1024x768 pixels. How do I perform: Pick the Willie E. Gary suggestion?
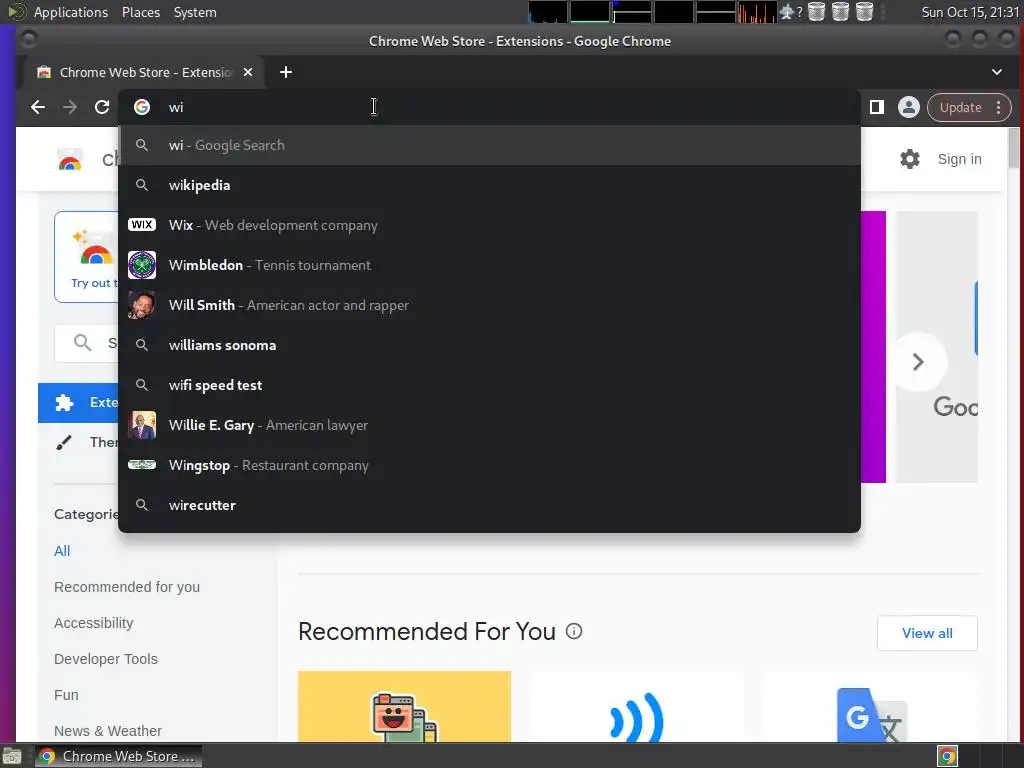[x=490, y=425]
